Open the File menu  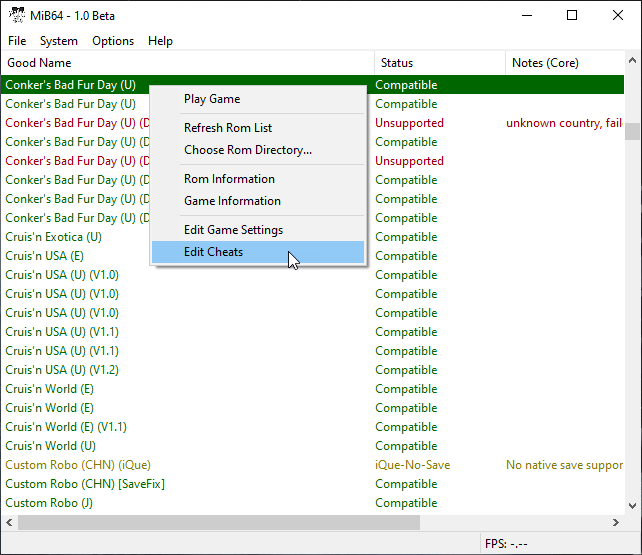pyautogui.click(x=17, y=41)
